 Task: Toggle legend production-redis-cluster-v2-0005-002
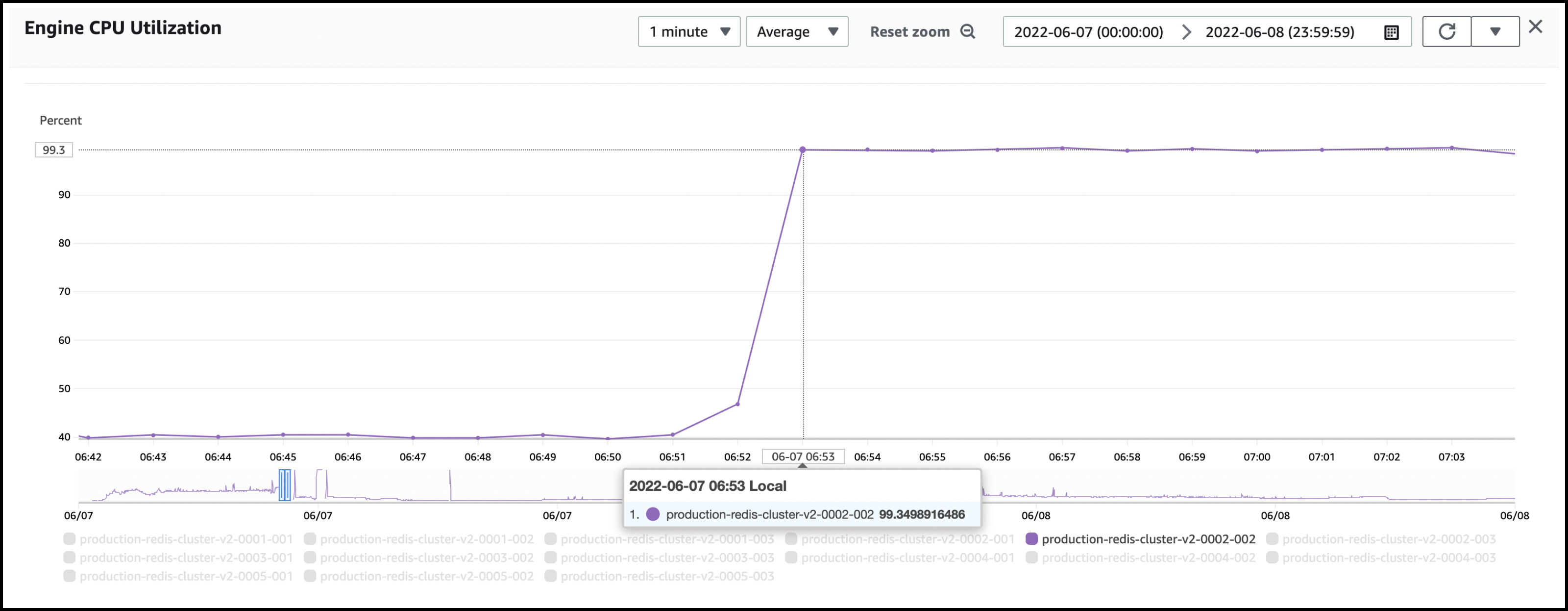(x=419, y=576)
